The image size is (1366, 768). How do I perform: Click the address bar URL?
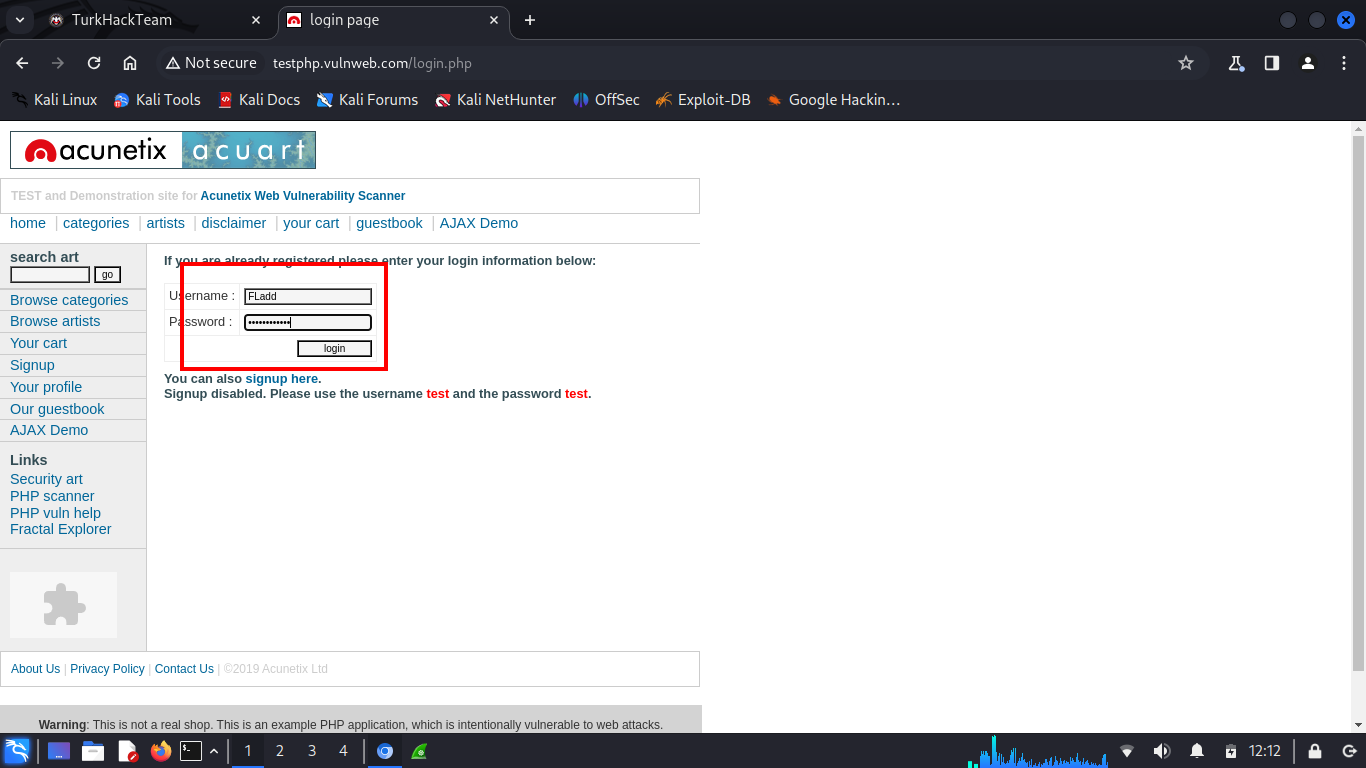pos(372,63)
